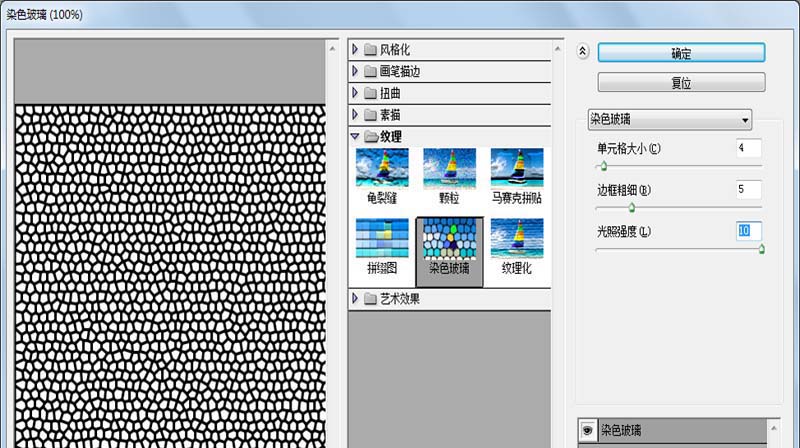Screen dimensions: 800x448
Task: Click the 扭曲 folder label
Action: (x=390, y=93)
